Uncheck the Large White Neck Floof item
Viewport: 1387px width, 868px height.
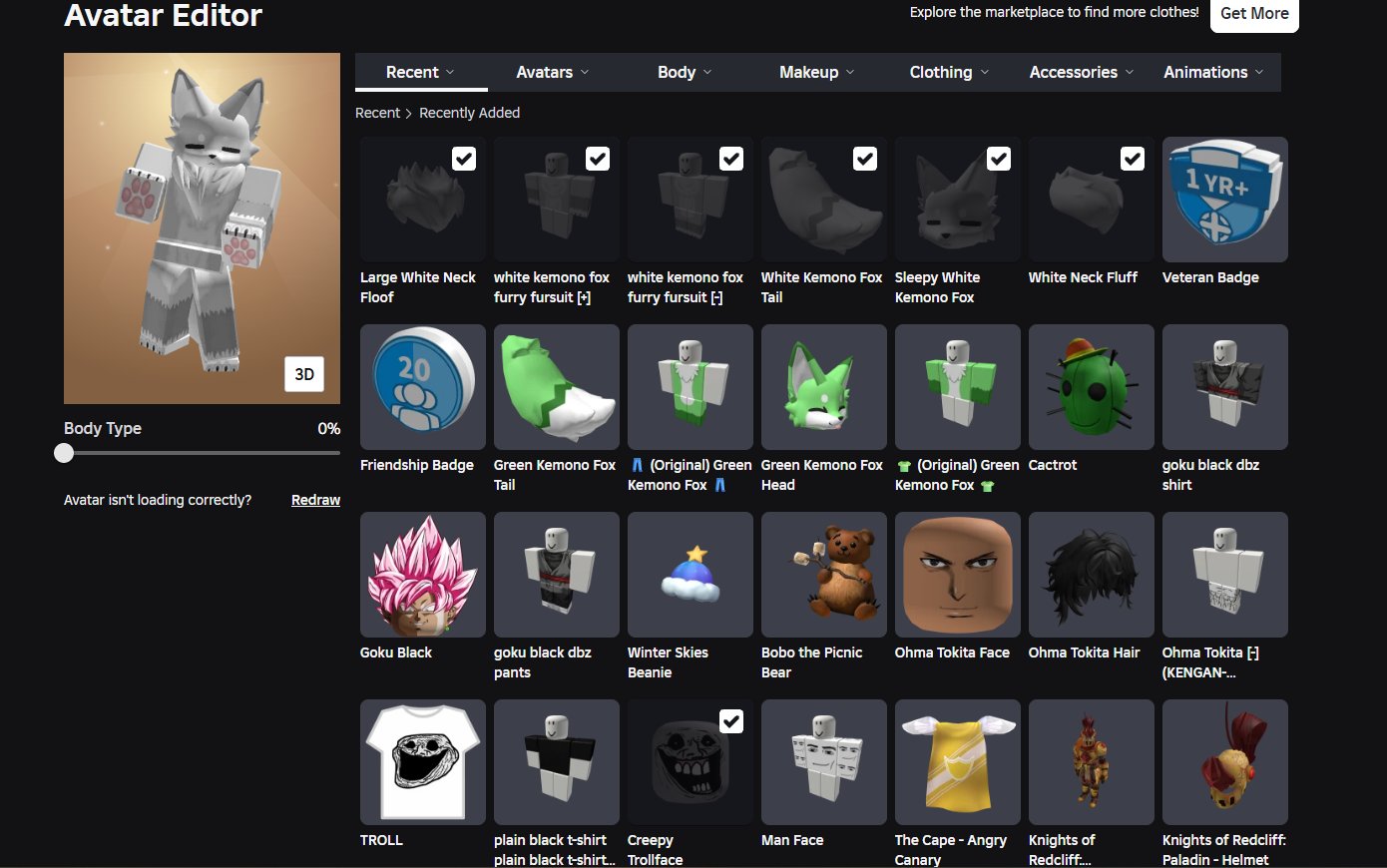(464, 159)
